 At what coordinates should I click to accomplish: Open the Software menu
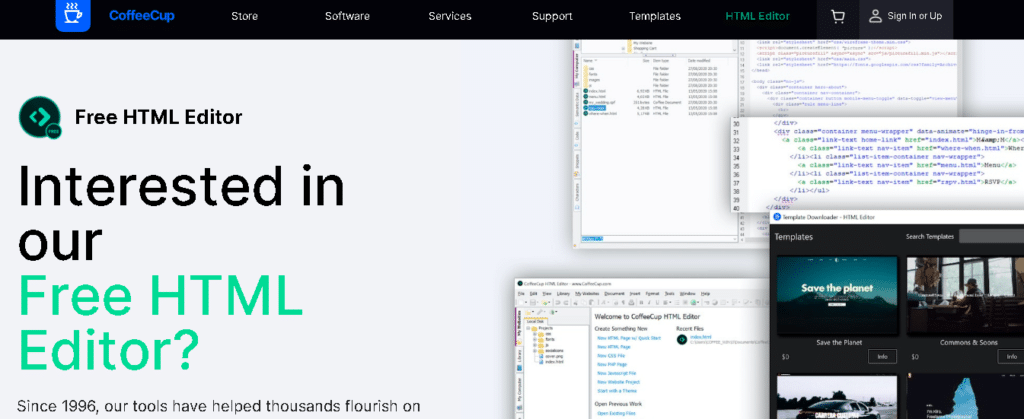coord(347,16)
